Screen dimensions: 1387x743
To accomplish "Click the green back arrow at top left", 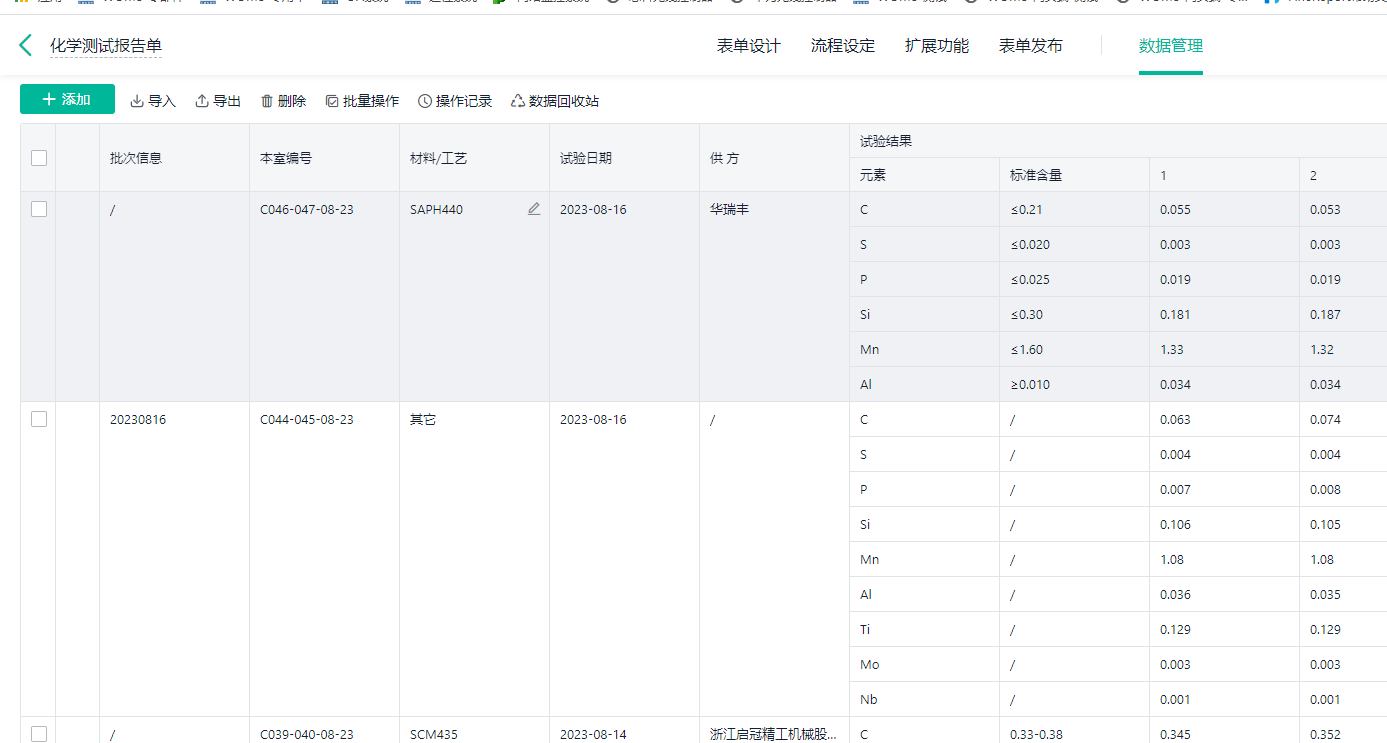I will pyautogui.click(x=25, y=45).
